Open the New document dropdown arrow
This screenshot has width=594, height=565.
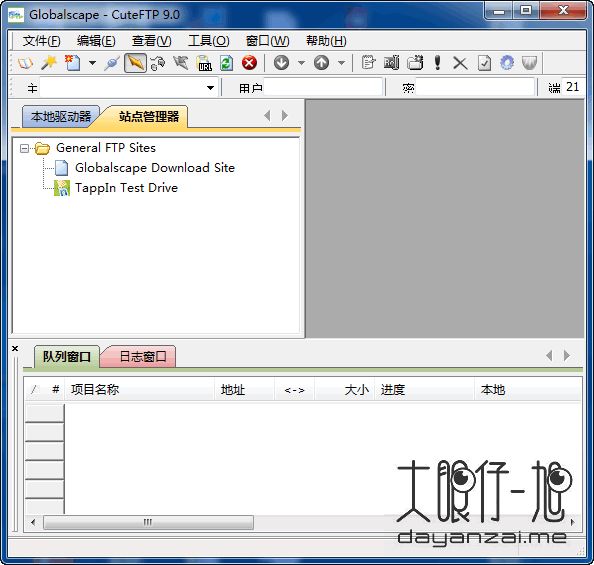[92, 63]
